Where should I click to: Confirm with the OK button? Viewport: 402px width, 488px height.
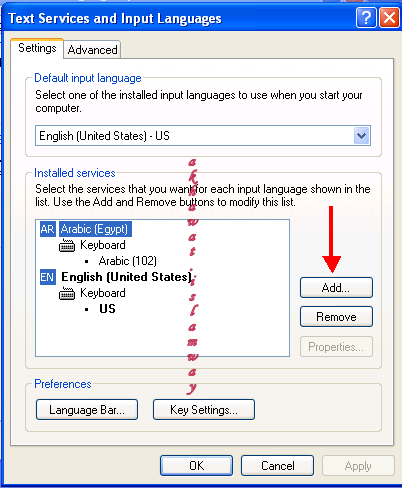(x=196, y=465)
